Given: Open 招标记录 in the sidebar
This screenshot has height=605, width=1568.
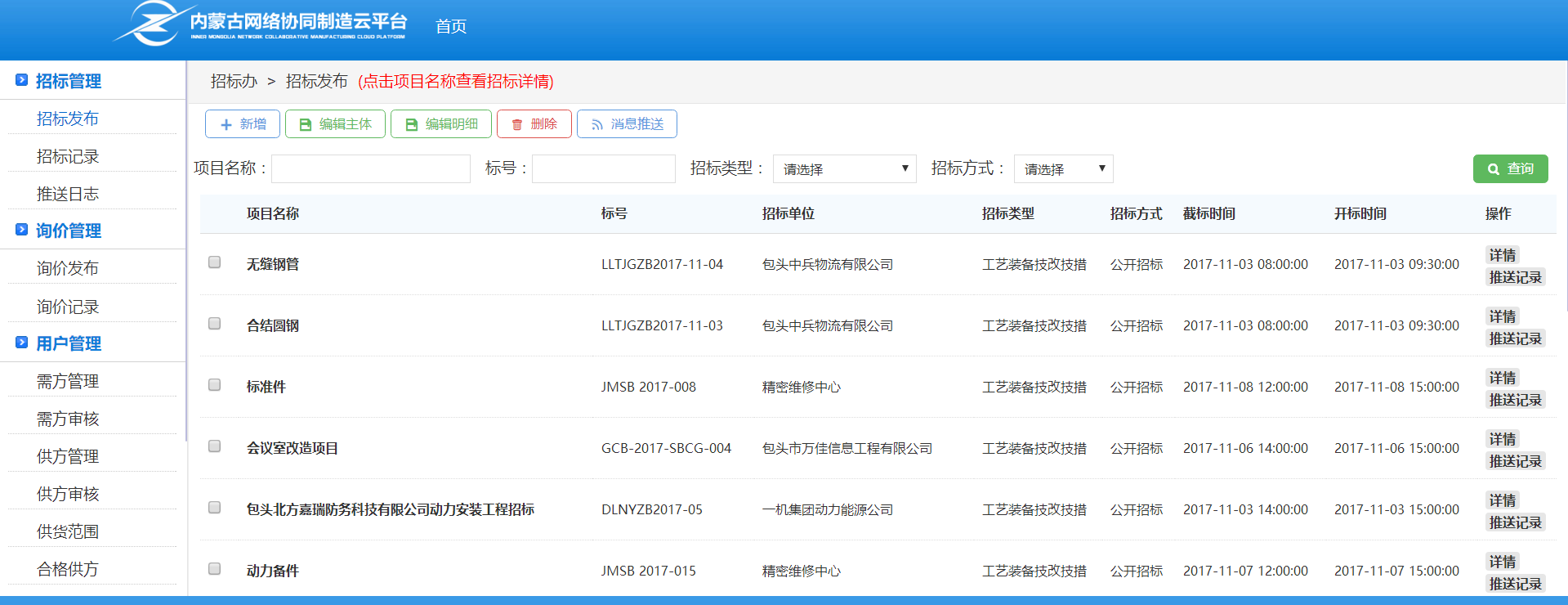Looking at the screenshot, I should [68, 156].
